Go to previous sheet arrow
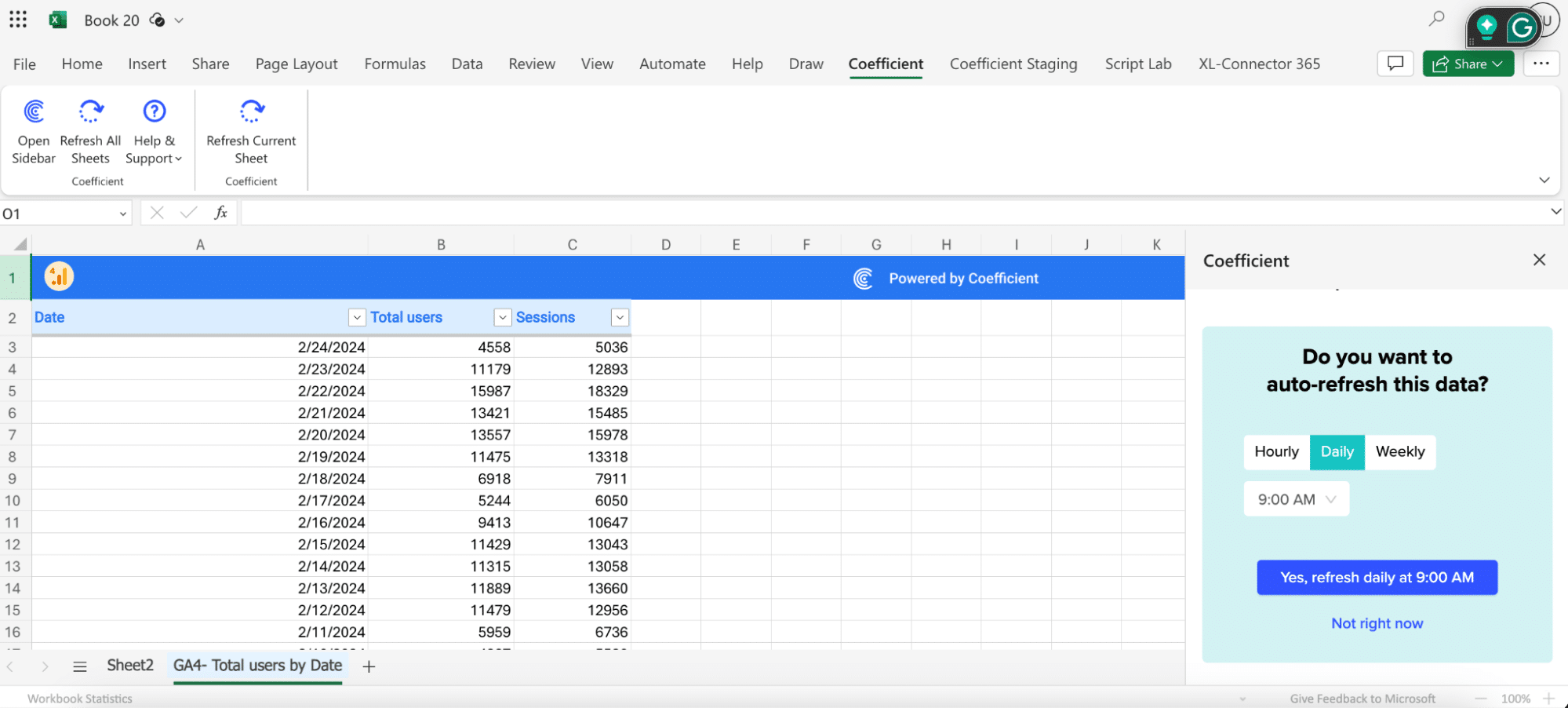Image resolution: width=1568 pixels, height=708 pixels. 10,666
